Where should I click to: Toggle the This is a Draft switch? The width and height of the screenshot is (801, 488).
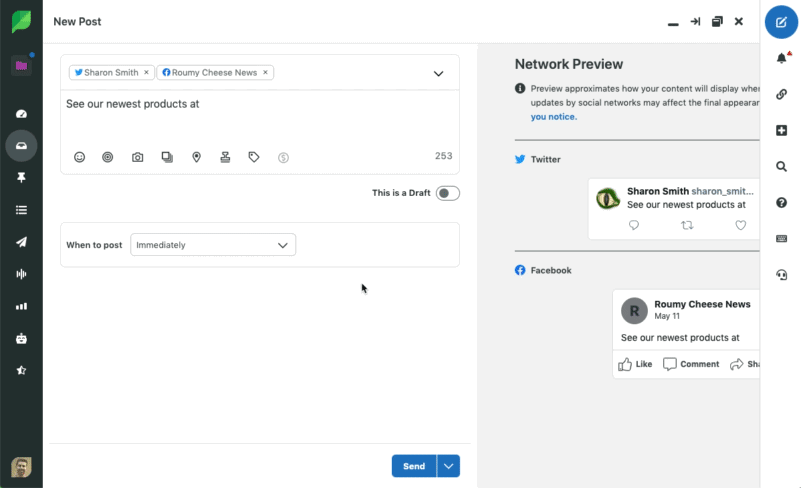click(447, 193)
